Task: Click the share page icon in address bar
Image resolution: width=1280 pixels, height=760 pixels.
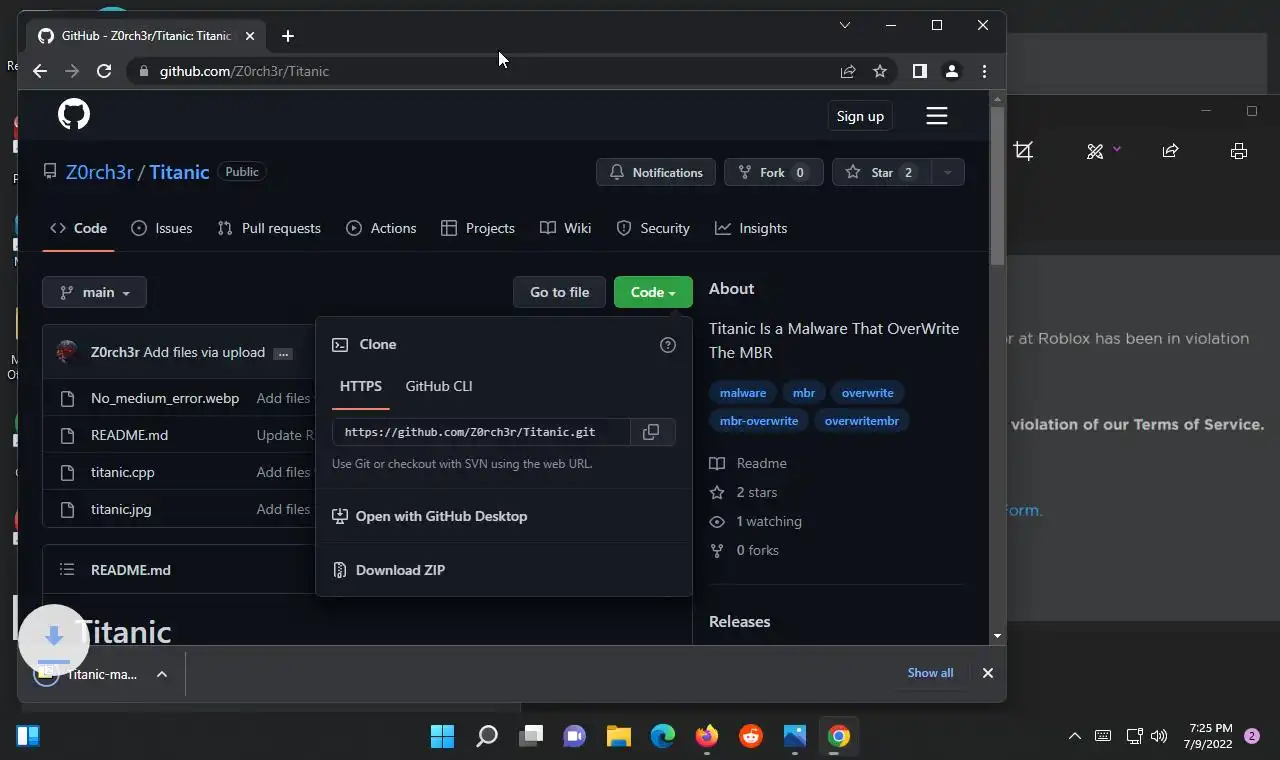Action: tap(848, 71)
